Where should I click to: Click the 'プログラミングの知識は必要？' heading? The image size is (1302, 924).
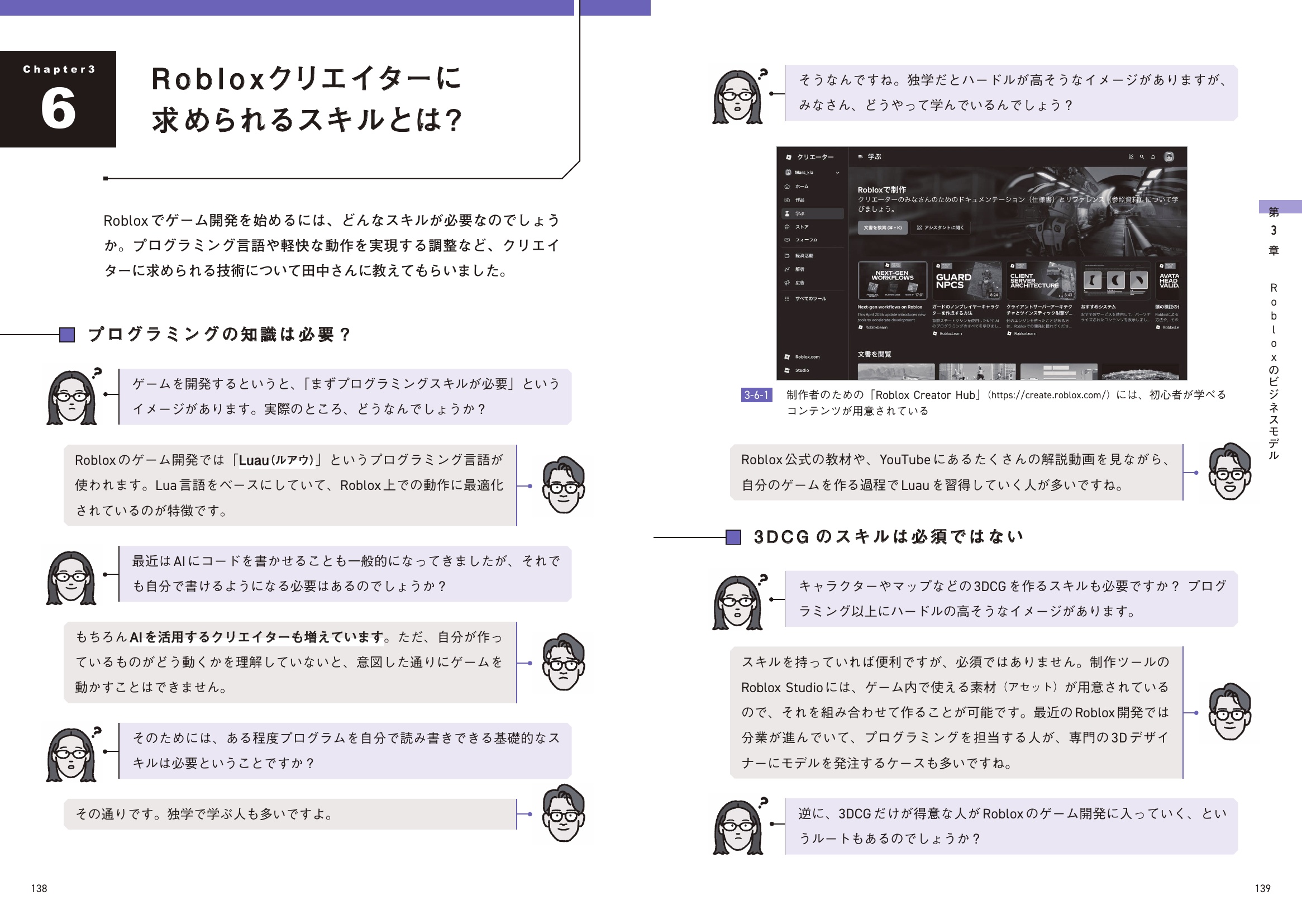[220, 335]
